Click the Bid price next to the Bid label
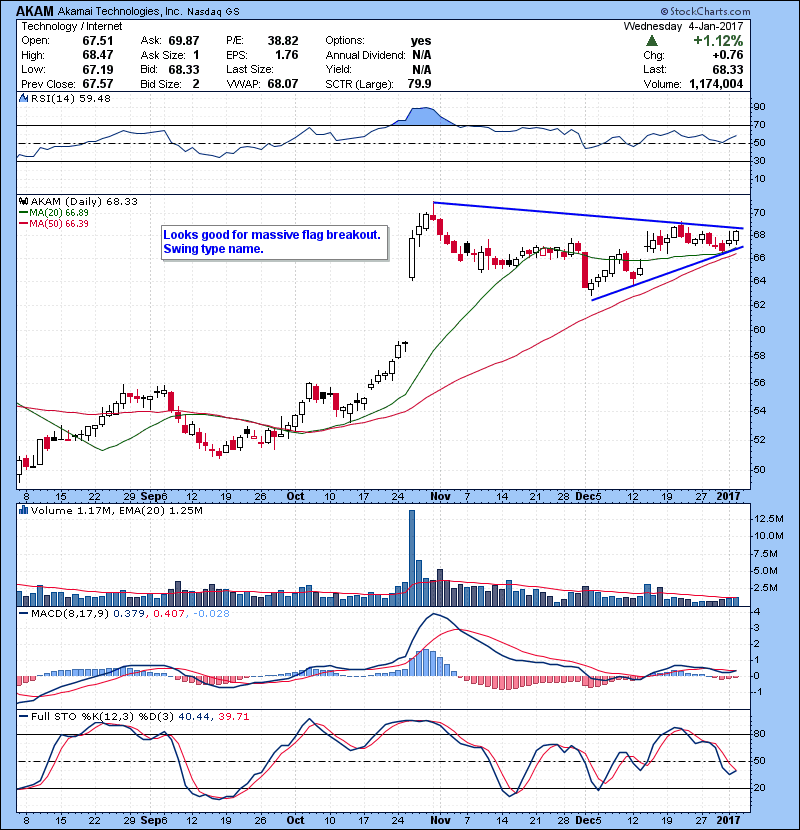 tap(184, 69)
